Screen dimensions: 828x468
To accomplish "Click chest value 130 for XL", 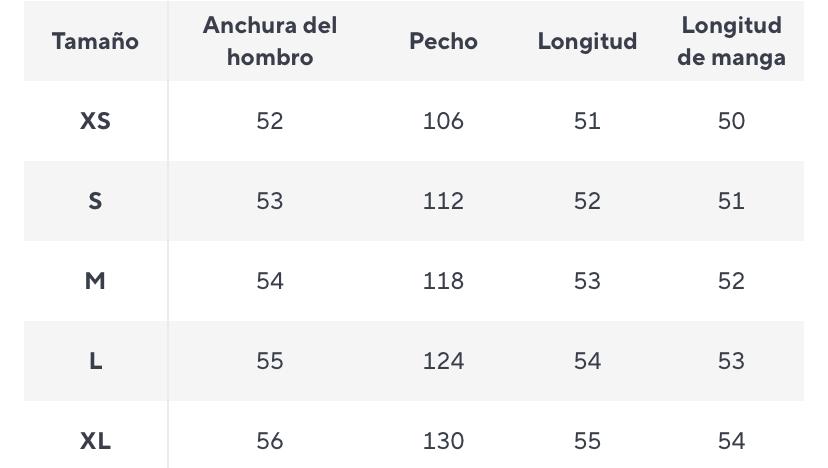I will tap(443, 441).
